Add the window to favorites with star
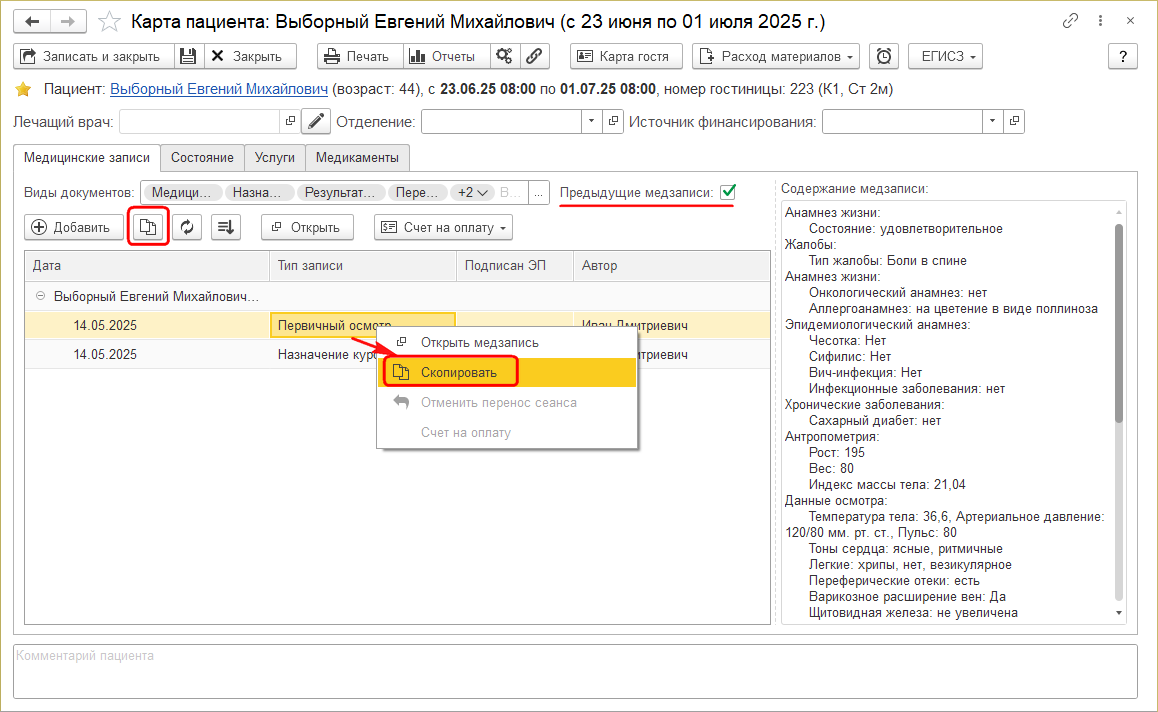 tap(111, 21)
